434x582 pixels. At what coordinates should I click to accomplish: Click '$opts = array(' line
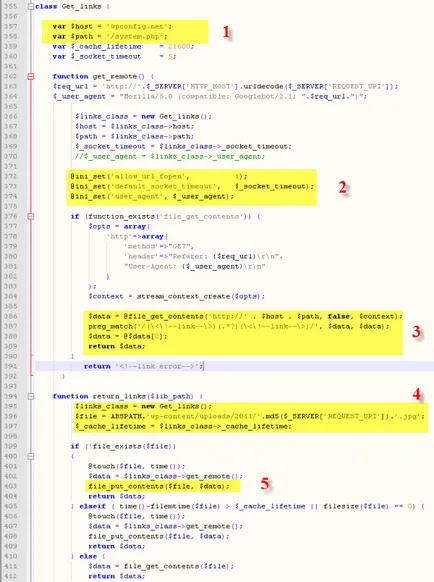tap(119, 226)
